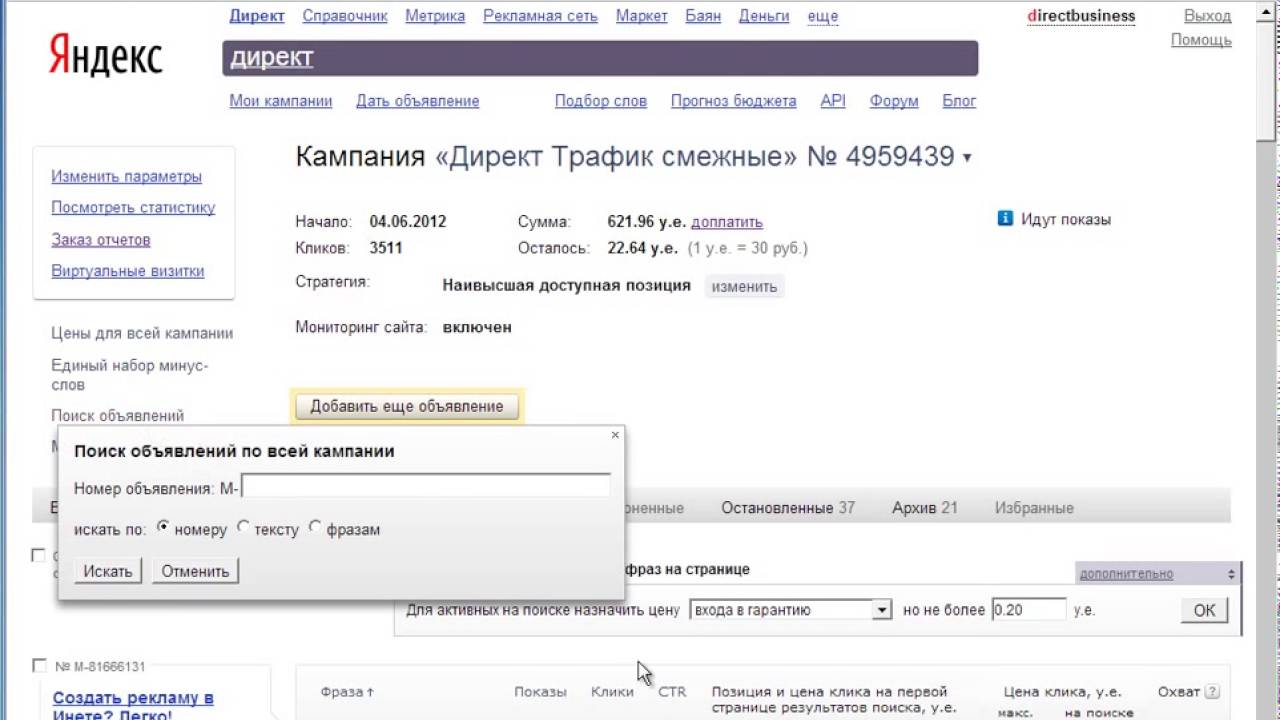Click Единый набор минус-слов
Image resolution: width=1280 pixels, height=720 pixels.
[130, 375]
